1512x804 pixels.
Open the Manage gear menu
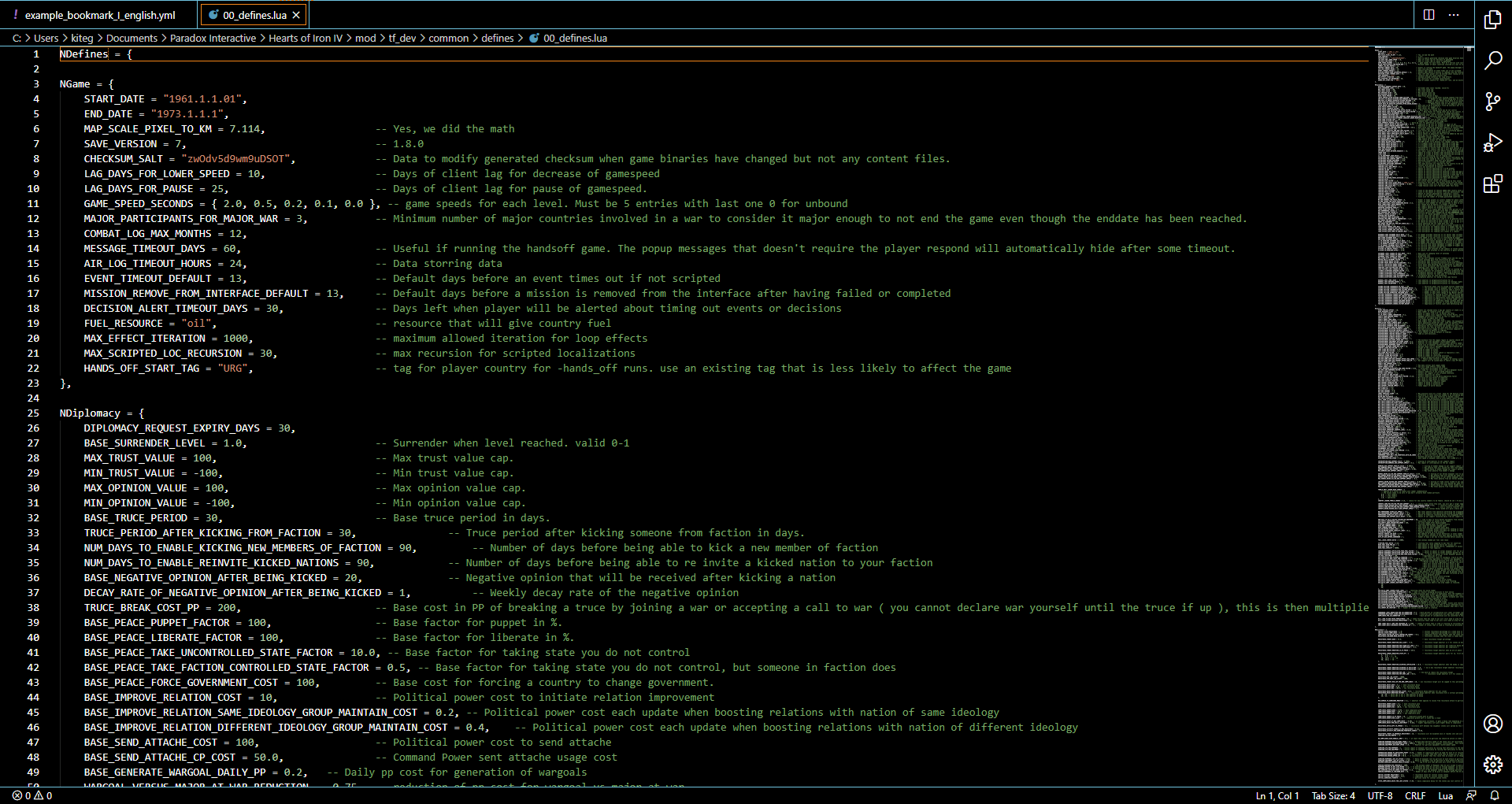[x=1493, y=764]
